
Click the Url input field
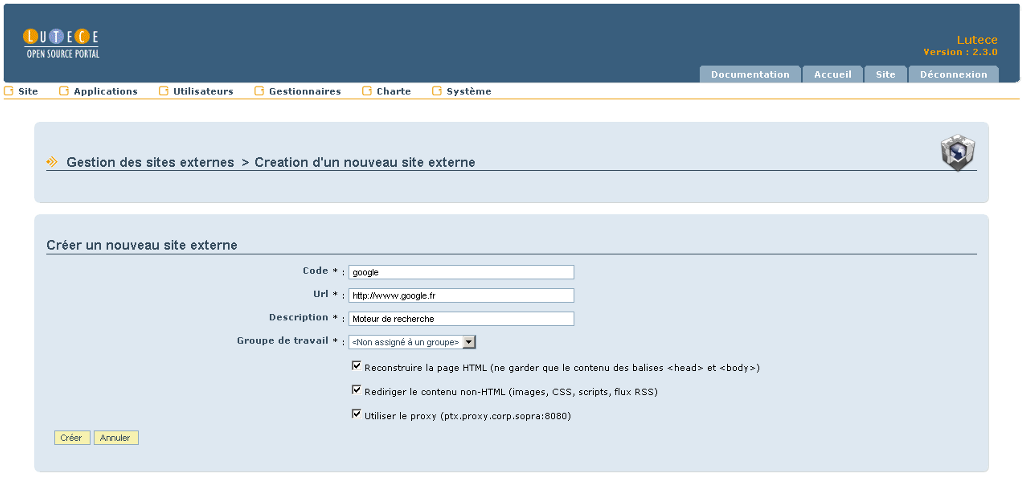(x=461, y=295)
